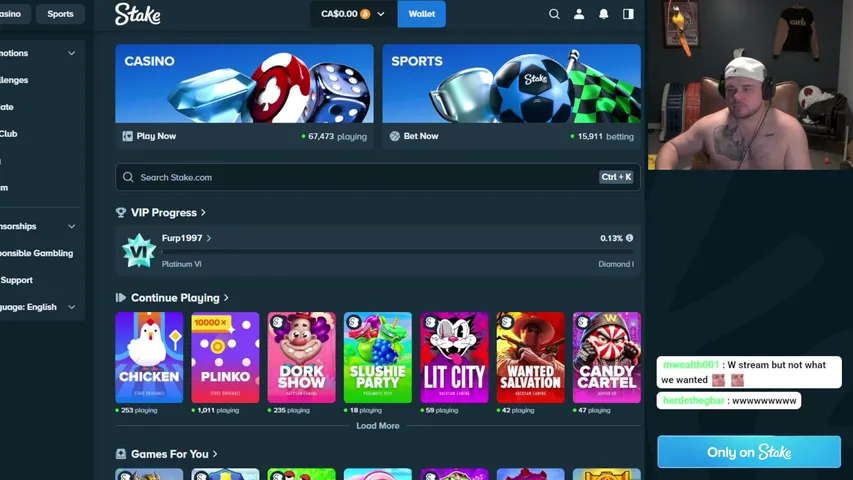Screen dimensions: 853x480
Task: Click the Ctrl + K shortcut badge
Action: [616, 177]
